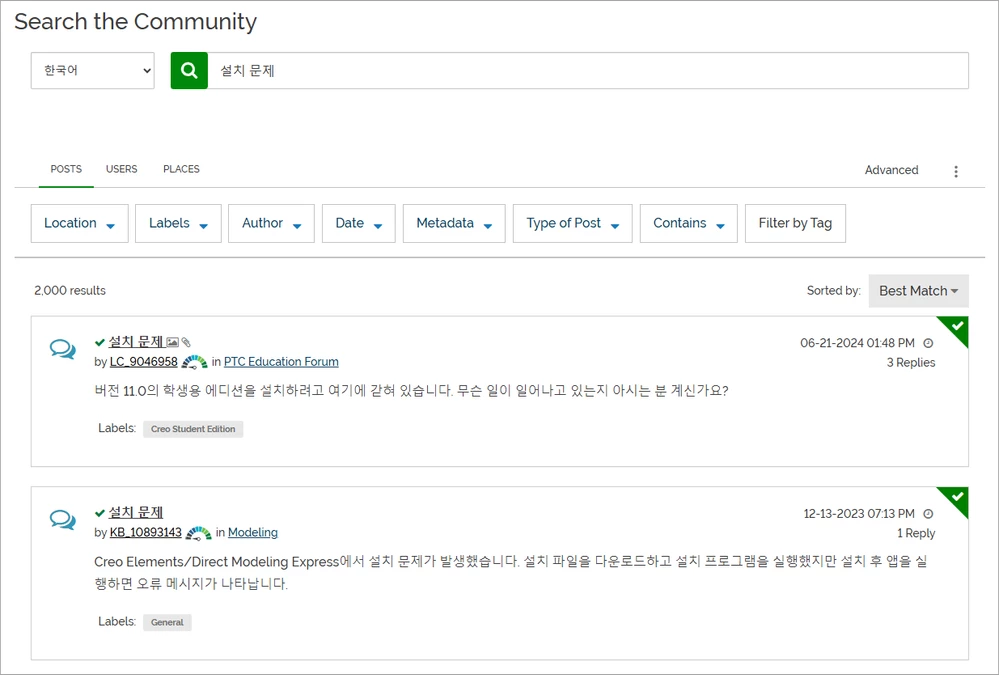This screenshot has width=999, height=675.
Task: Click the 12-13-2023 07:13 PM timestamp
Action: click(859, 514)
